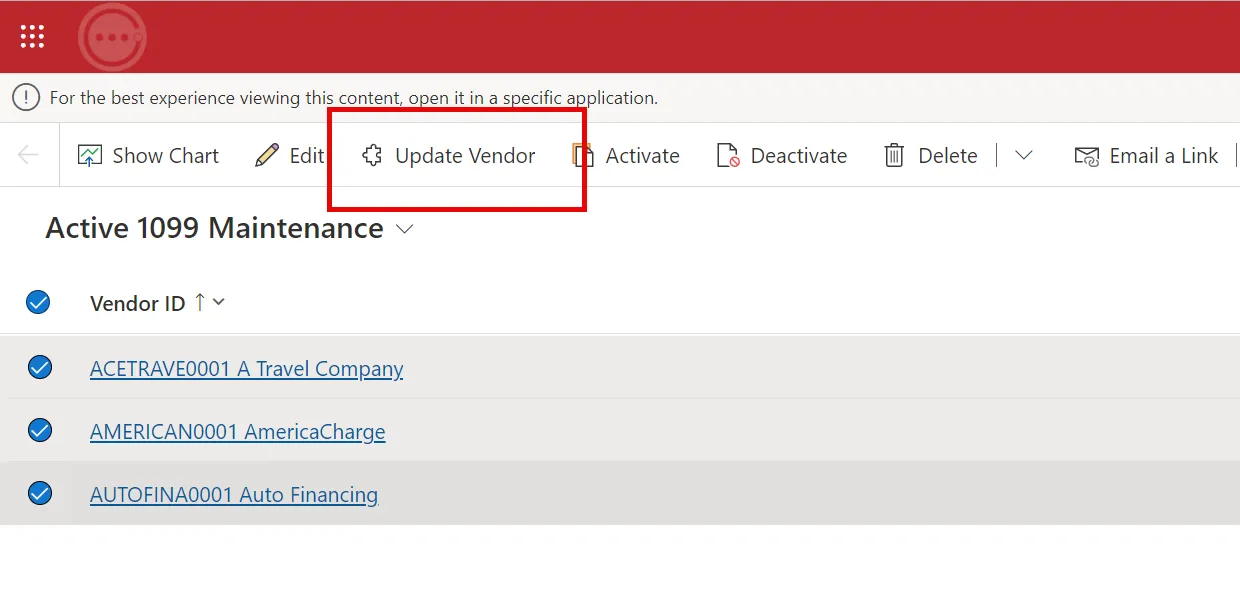
Task: Click the Edit command label
Action: (x=307, y=156)
